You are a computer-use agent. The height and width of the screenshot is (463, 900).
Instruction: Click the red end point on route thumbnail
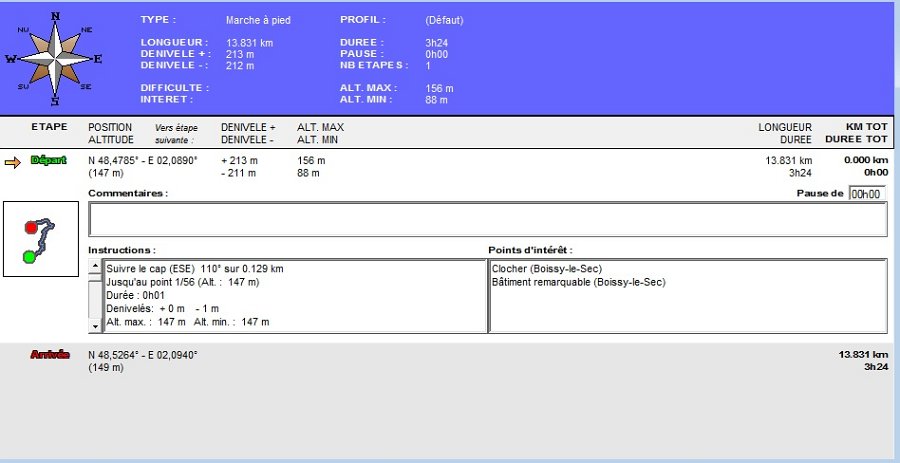coord(31,228)
